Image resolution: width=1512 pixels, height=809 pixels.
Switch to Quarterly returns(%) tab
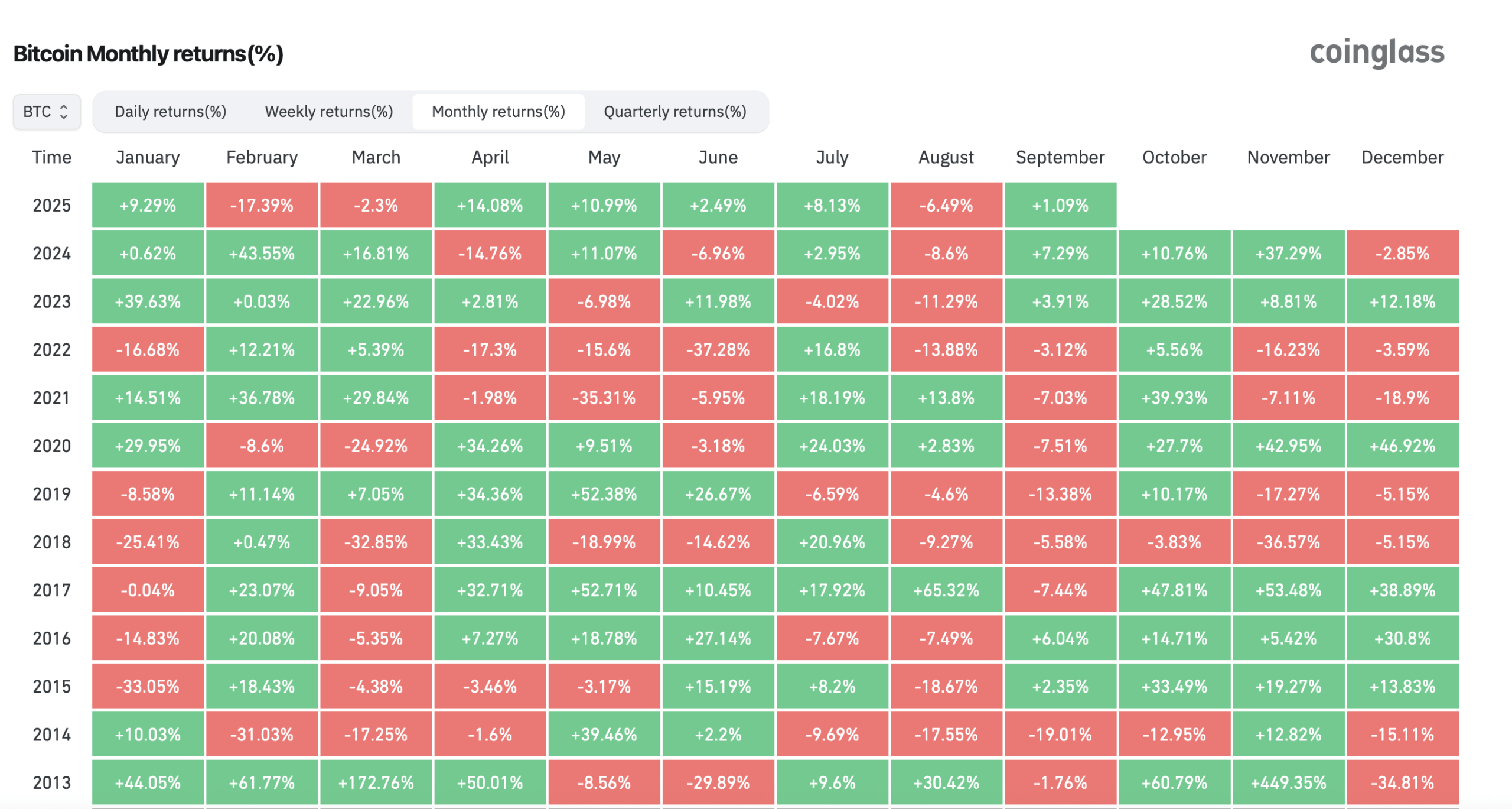click(674, 112)
